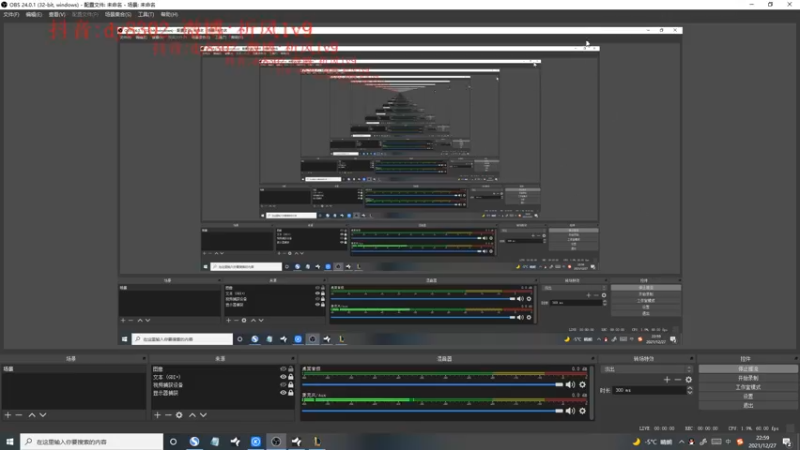
Task: Toggle lock on Display Capture source
Action: coord(291,393)
